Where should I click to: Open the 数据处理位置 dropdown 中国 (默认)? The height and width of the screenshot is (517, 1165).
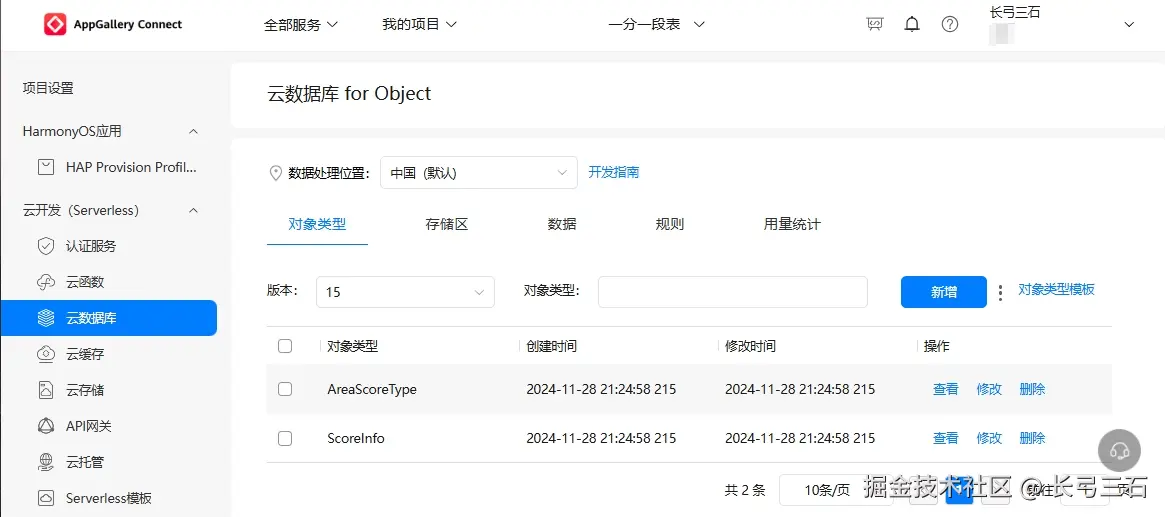click(478, 172)
